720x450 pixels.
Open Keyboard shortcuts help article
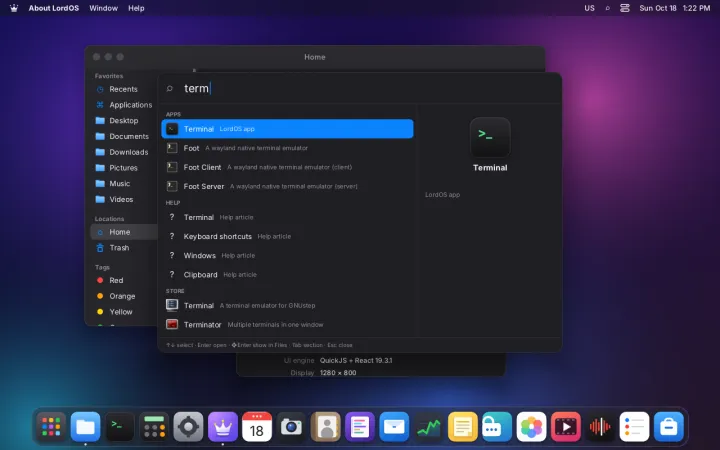click(x=287, y=236)
